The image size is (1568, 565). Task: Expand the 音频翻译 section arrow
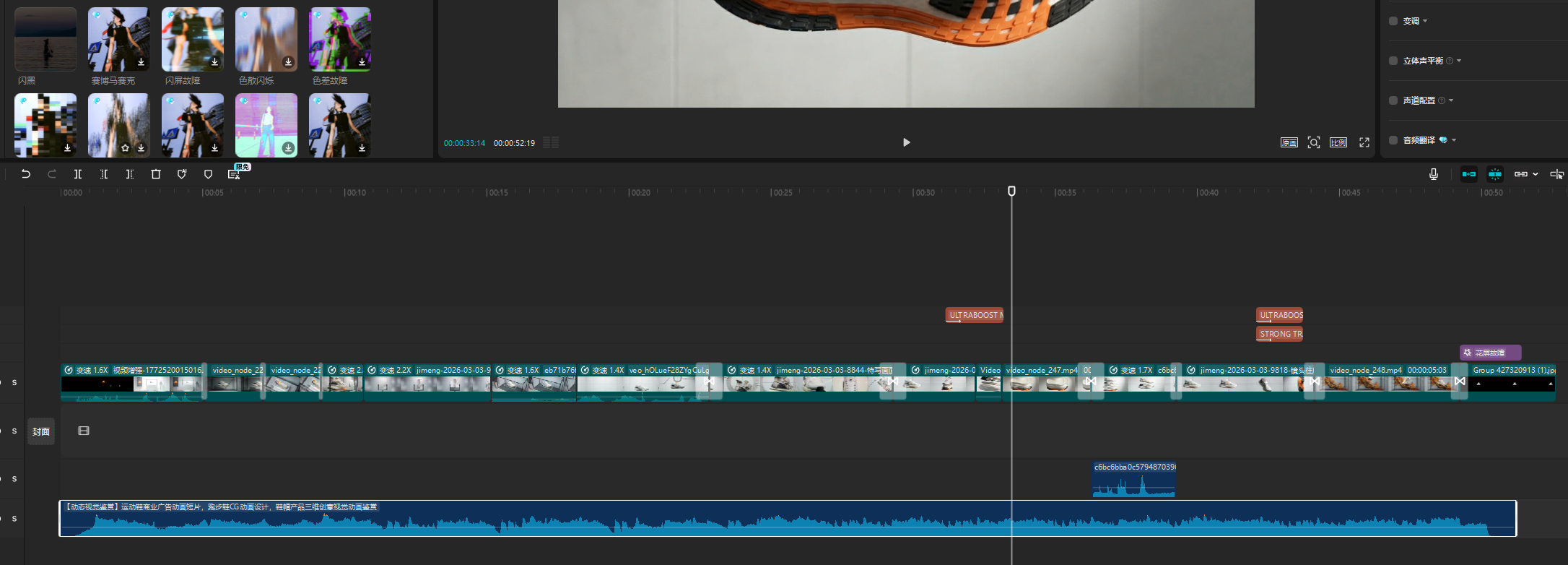tap(1454, 140)
